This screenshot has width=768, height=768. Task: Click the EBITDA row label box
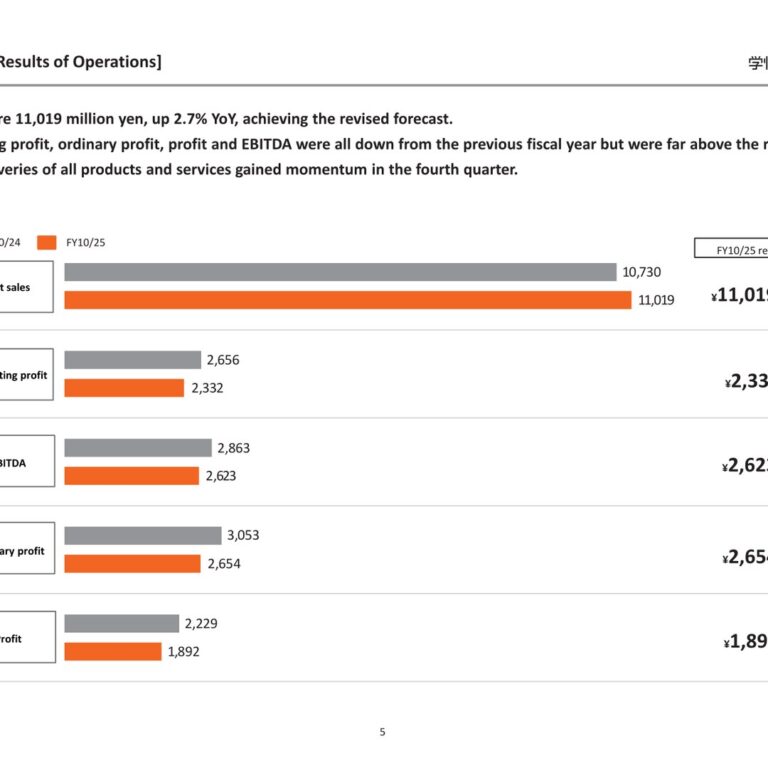click(x=27, y=461)
